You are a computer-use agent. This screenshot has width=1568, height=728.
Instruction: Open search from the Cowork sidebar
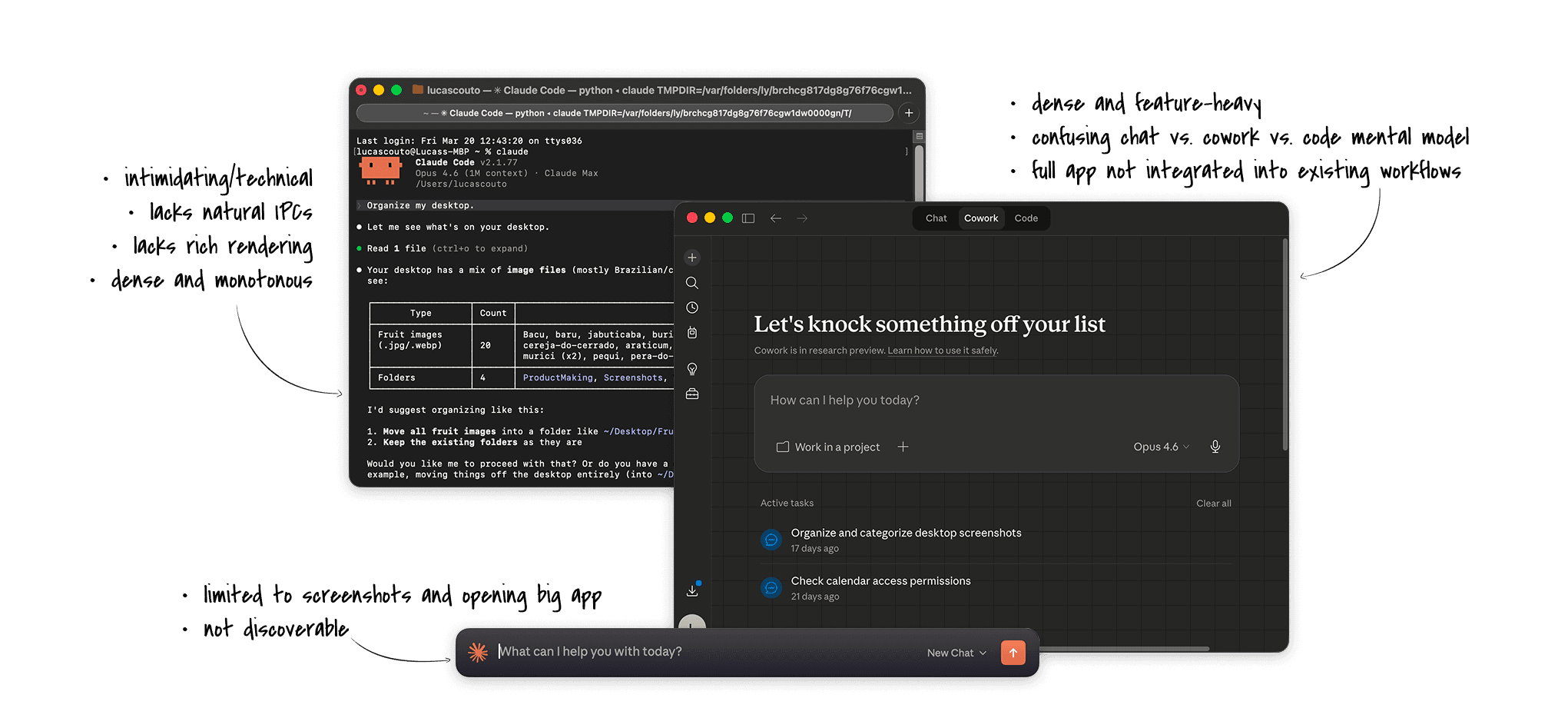692,283
